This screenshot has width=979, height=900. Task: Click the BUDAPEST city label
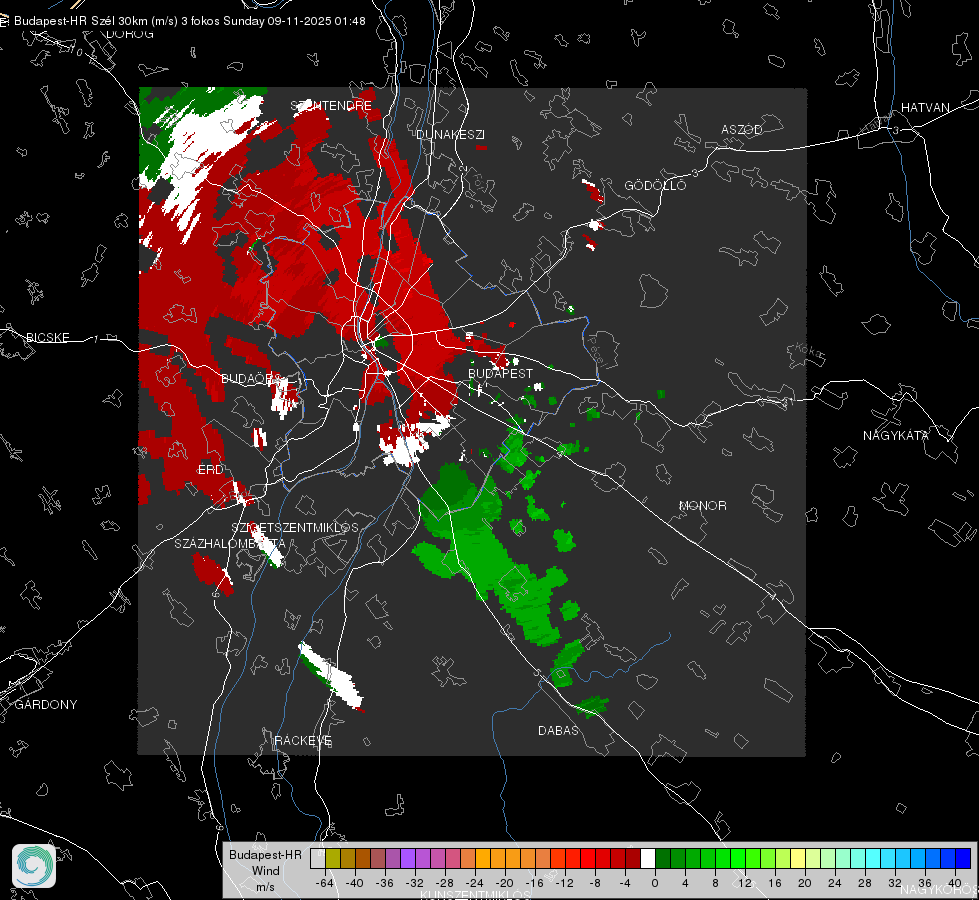[x=501, y=373]
